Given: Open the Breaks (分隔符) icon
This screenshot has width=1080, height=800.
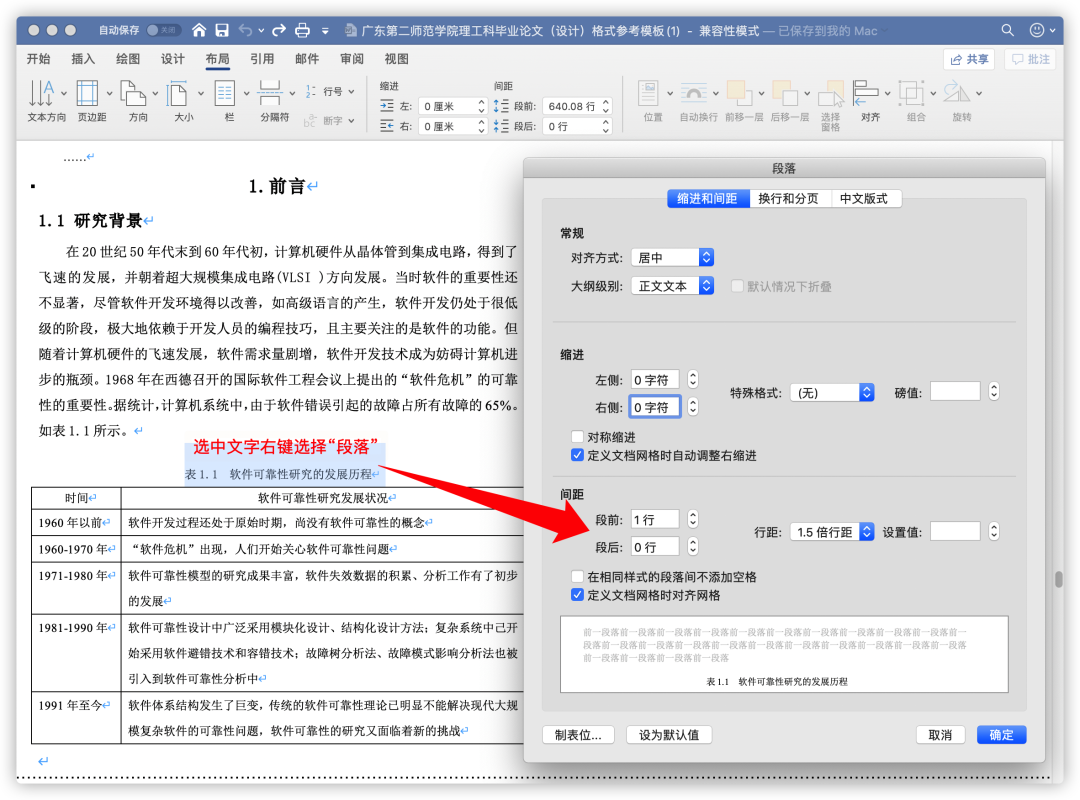Looking at the screenshot, I should 270,94.
